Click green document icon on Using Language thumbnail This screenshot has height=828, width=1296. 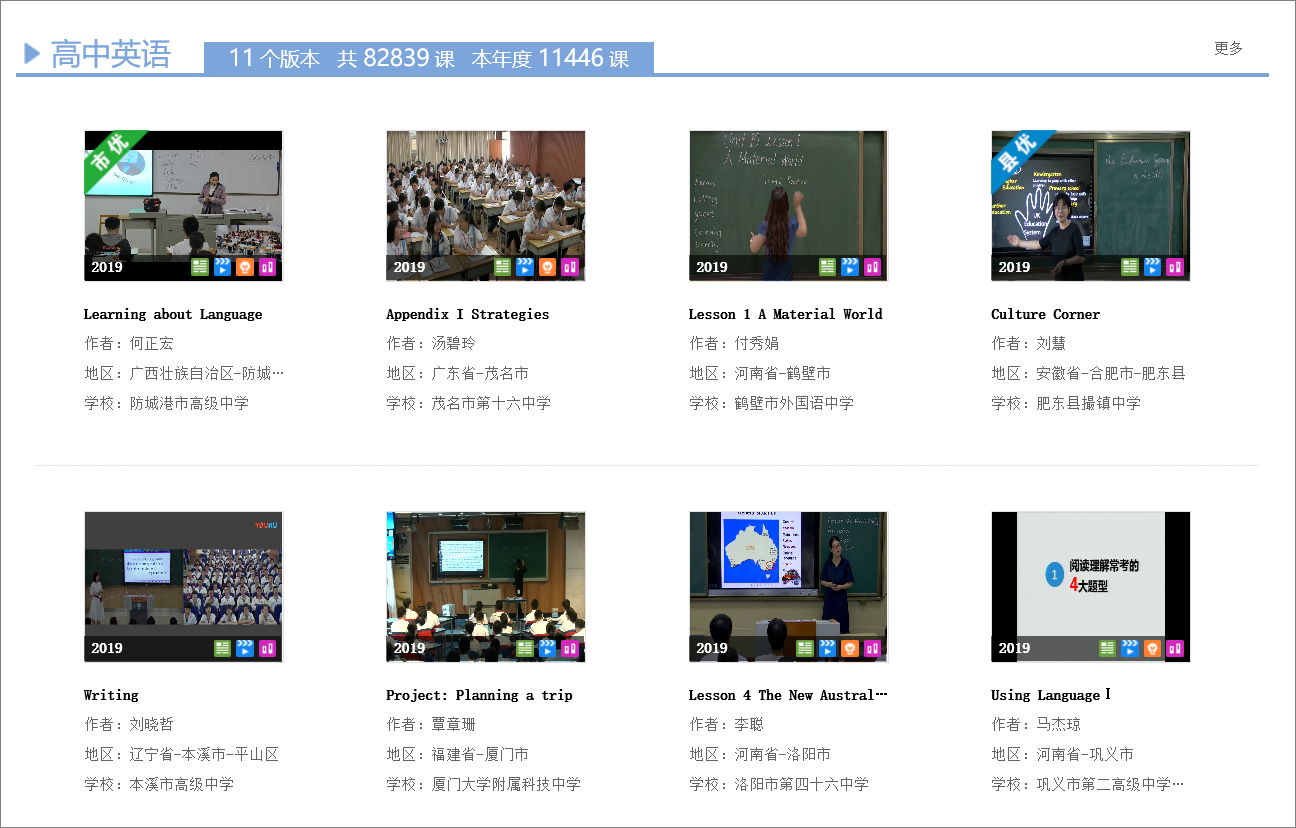[1107, 648]
